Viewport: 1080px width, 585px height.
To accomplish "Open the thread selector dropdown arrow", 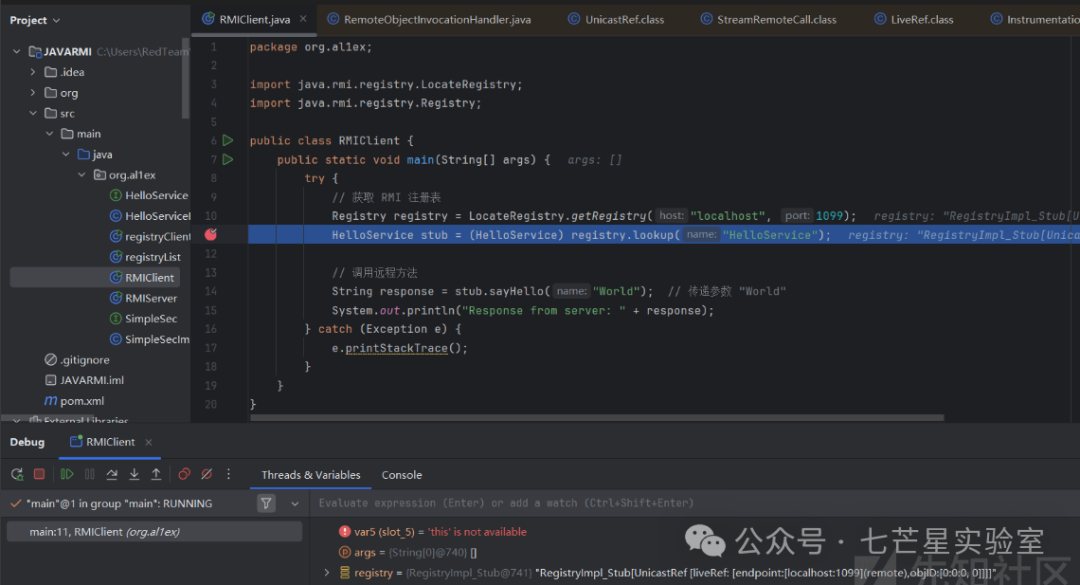I will coord(295,504).
